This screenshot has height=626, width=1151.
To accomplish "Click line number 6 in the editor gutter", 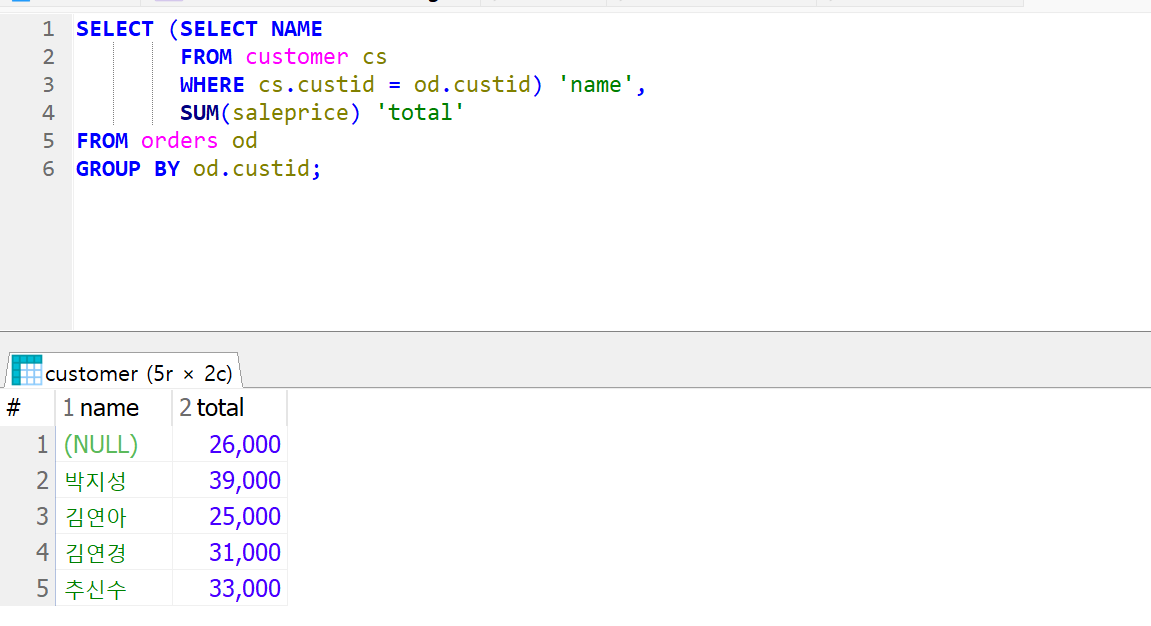I will pyautogui.click(x=48, y=169).
